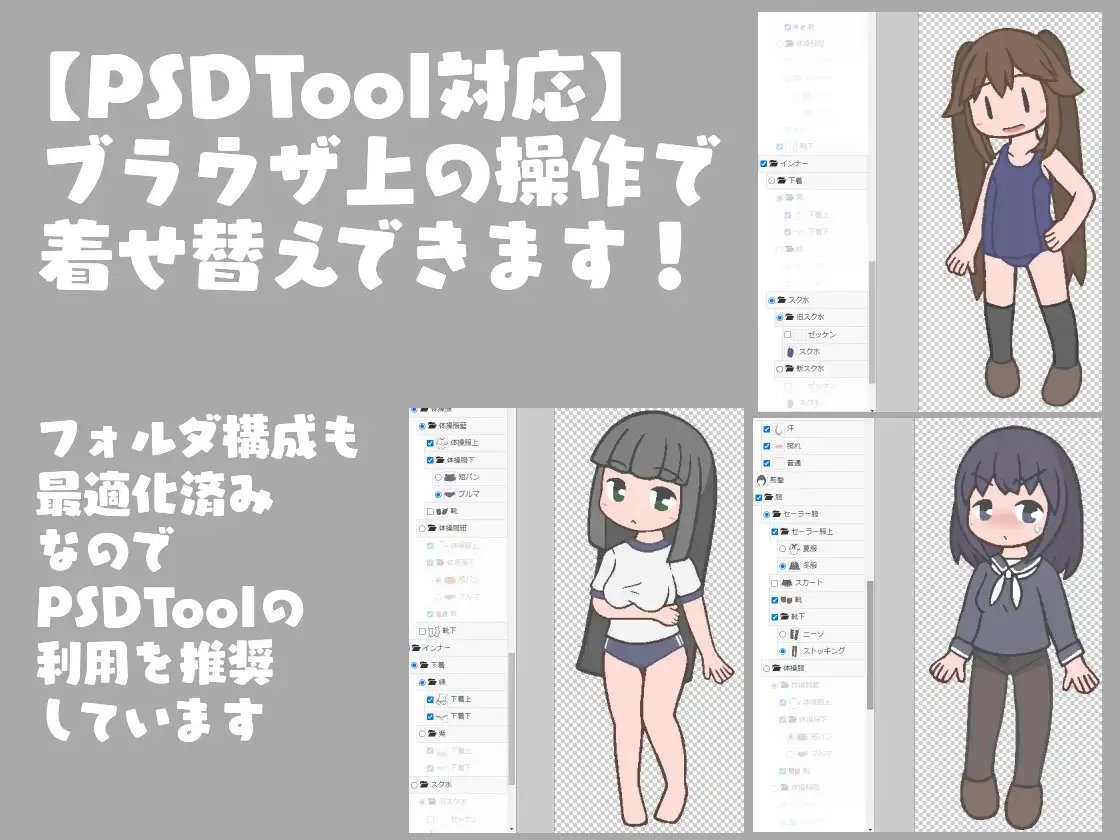The height and width of the screenshot is (840, 1120).
Task: Click the 照れ blush layer icon
Action: point(779,446)
